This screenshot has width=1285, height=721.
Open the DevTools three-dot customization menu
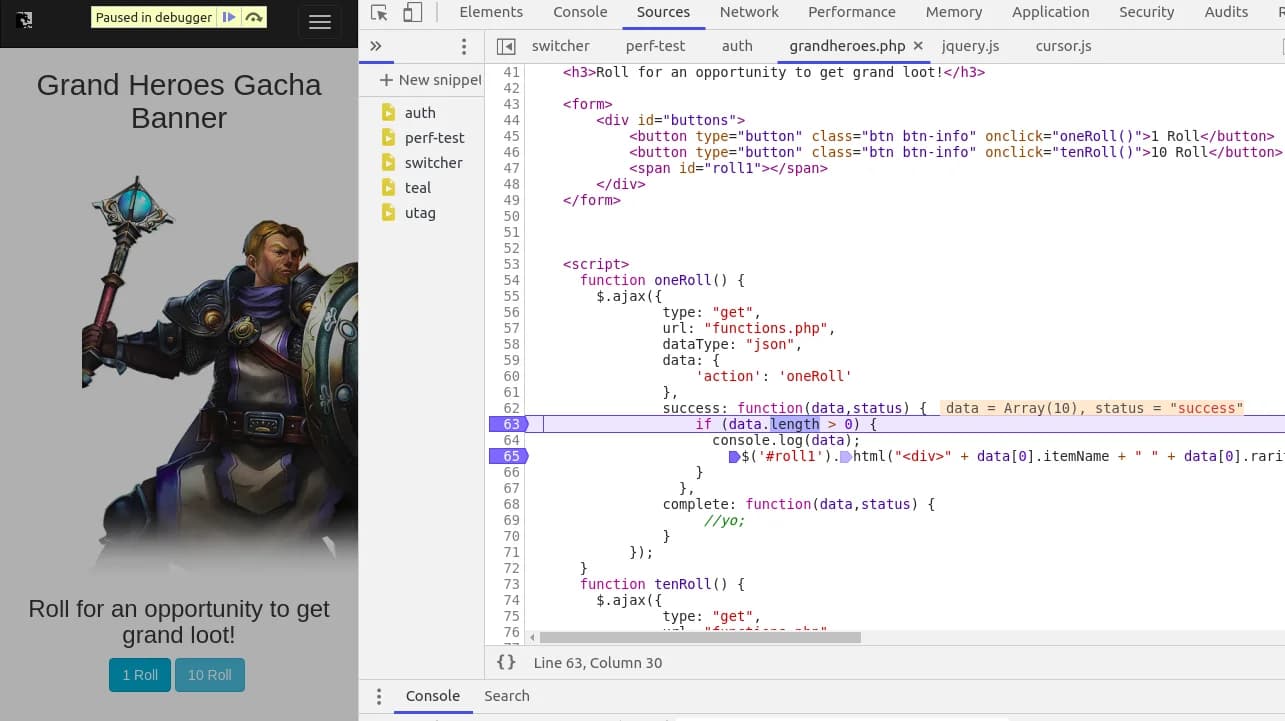(463, 47)
